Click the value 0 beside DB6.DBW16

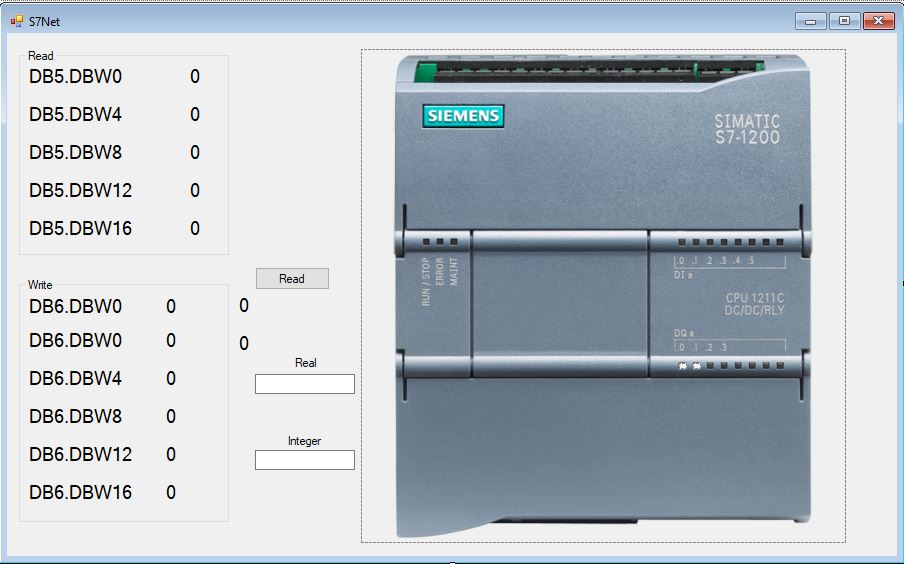click(x=171, y=493)
